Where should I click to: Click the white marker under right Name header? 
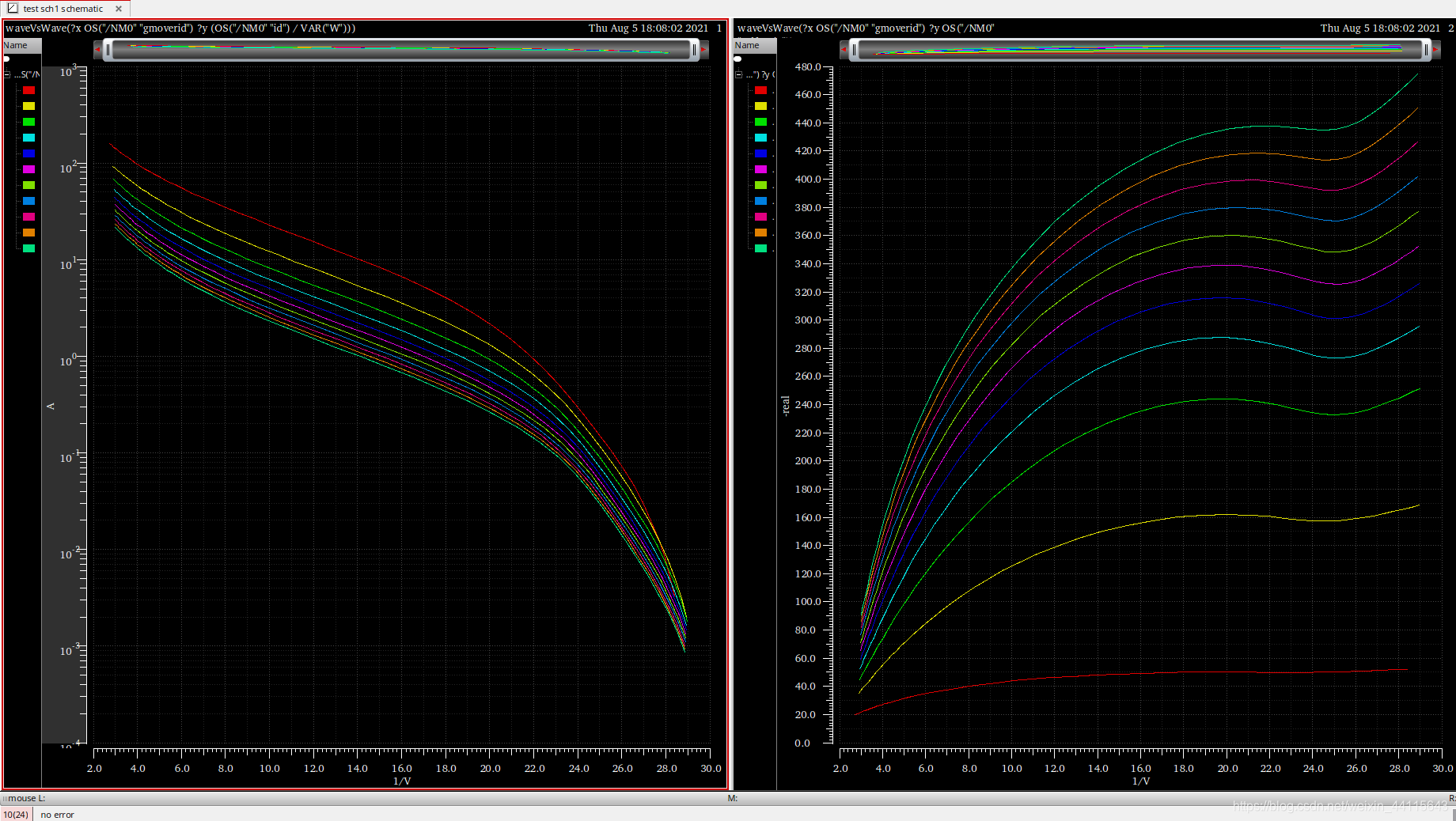(x=738, y=59)
